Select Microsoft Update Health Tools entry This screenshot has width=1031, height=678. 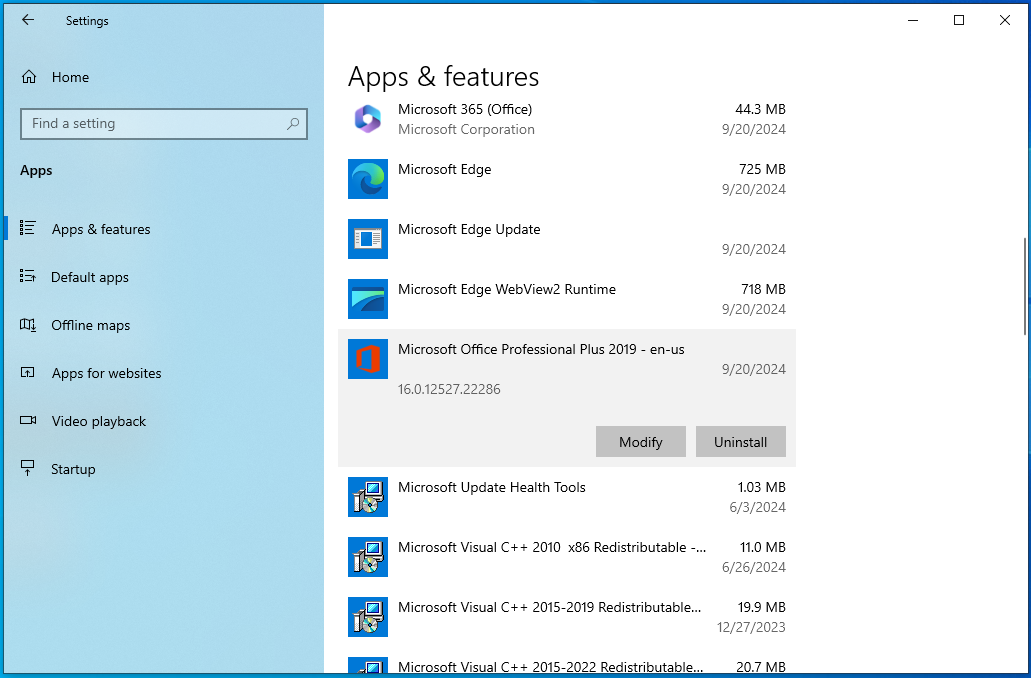(567, 497)
